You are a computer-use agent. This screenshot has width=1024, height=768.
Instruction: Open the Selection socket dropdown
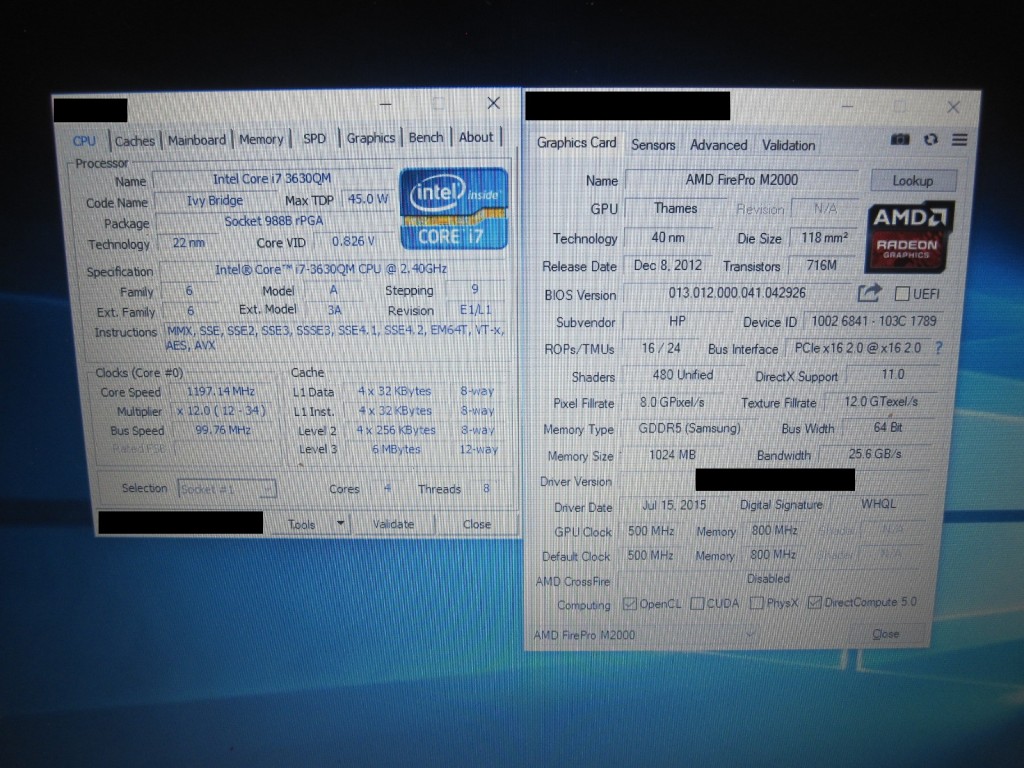click(227, 488)
